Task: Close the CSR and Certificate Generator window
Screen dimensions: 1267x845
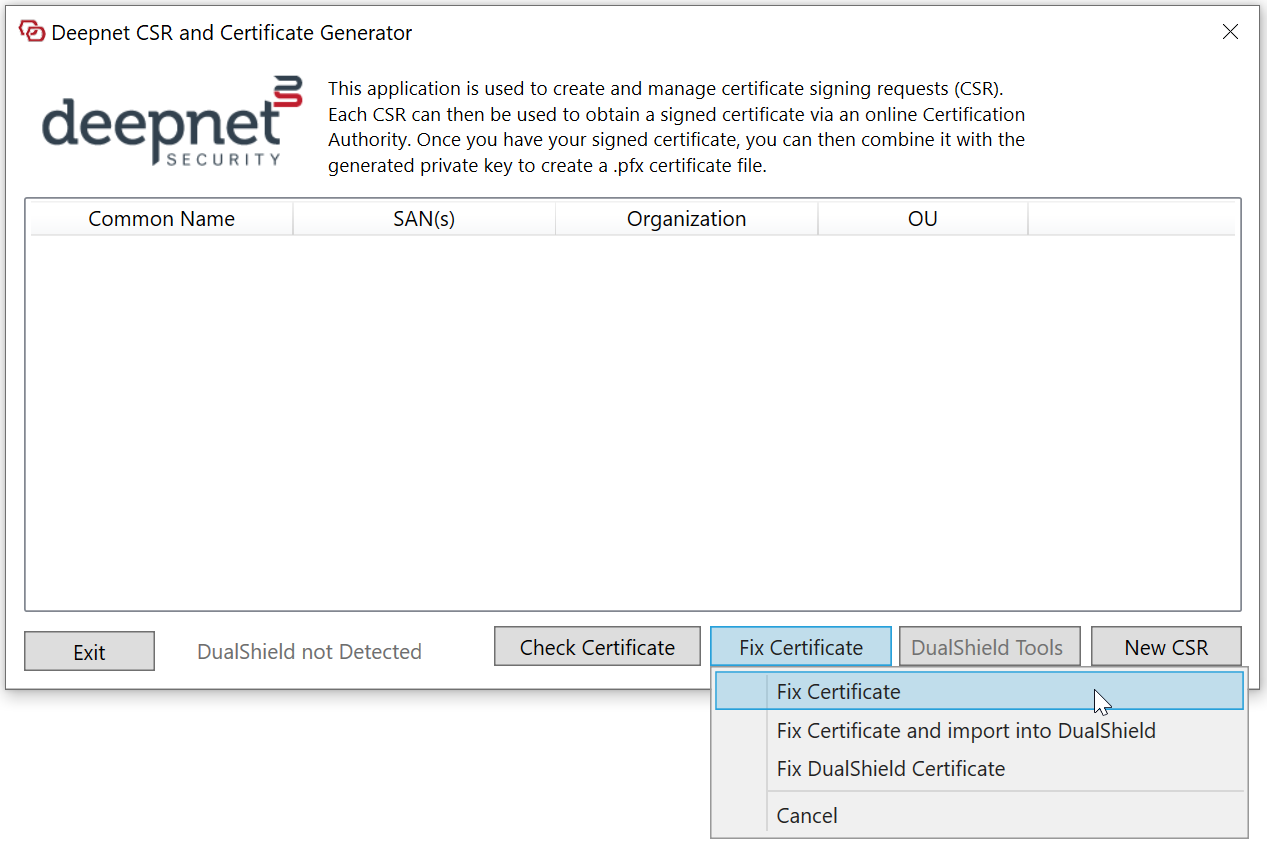Action: click(x=1230, y=32)
